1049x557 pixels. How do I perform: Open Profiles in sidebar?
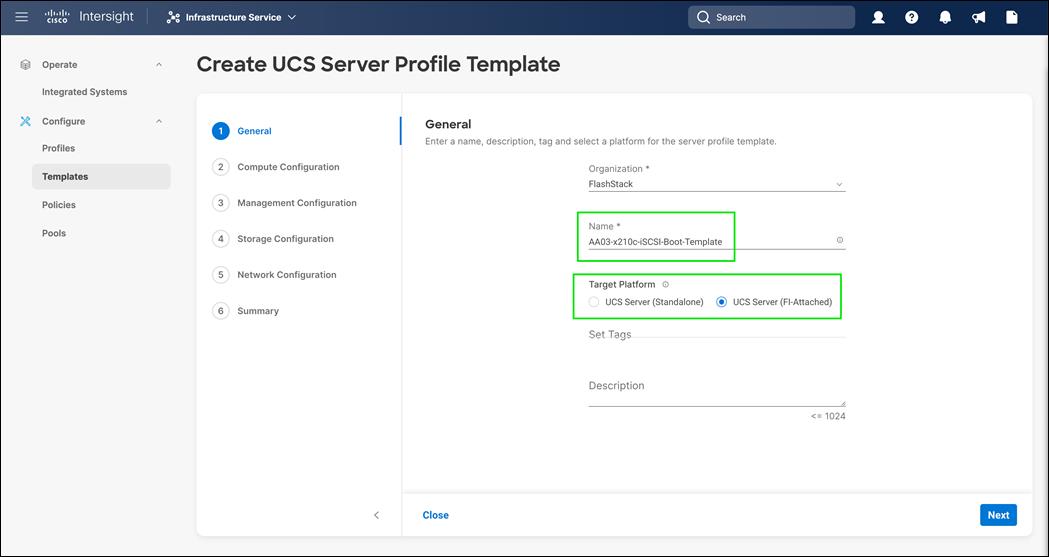pos(58,148)
